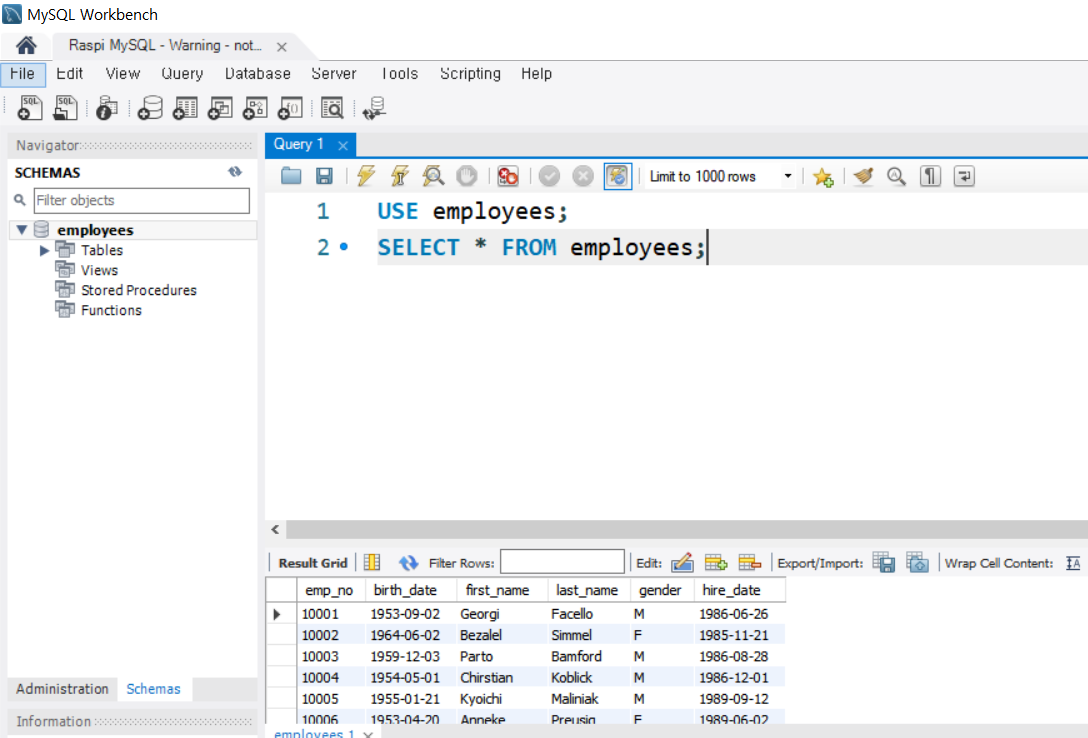Select the employees 1 result tab
The width and height of the screenshot is (1088, 738).
pos(314,732)
